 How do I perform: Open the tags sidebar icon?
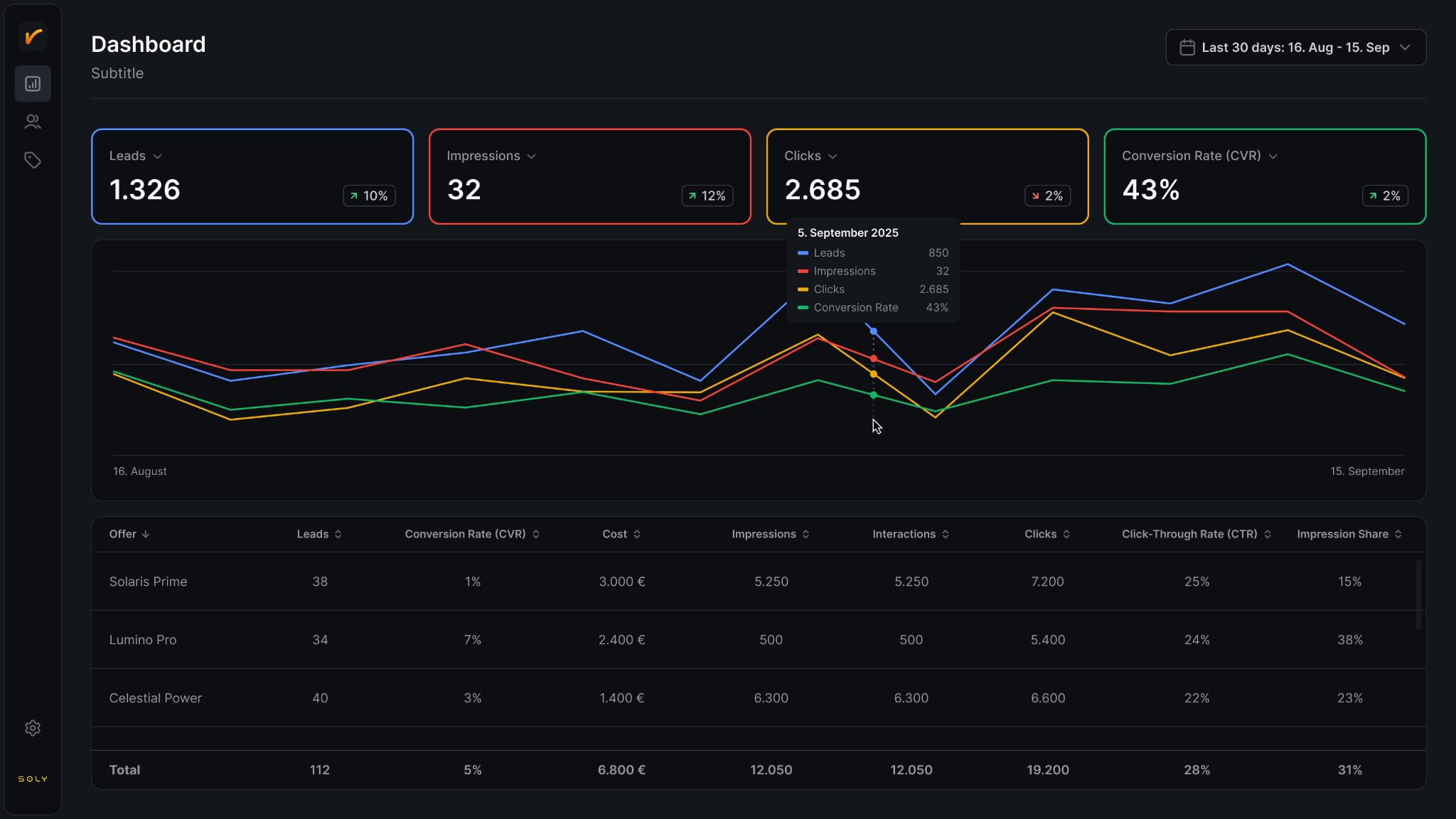33,160
